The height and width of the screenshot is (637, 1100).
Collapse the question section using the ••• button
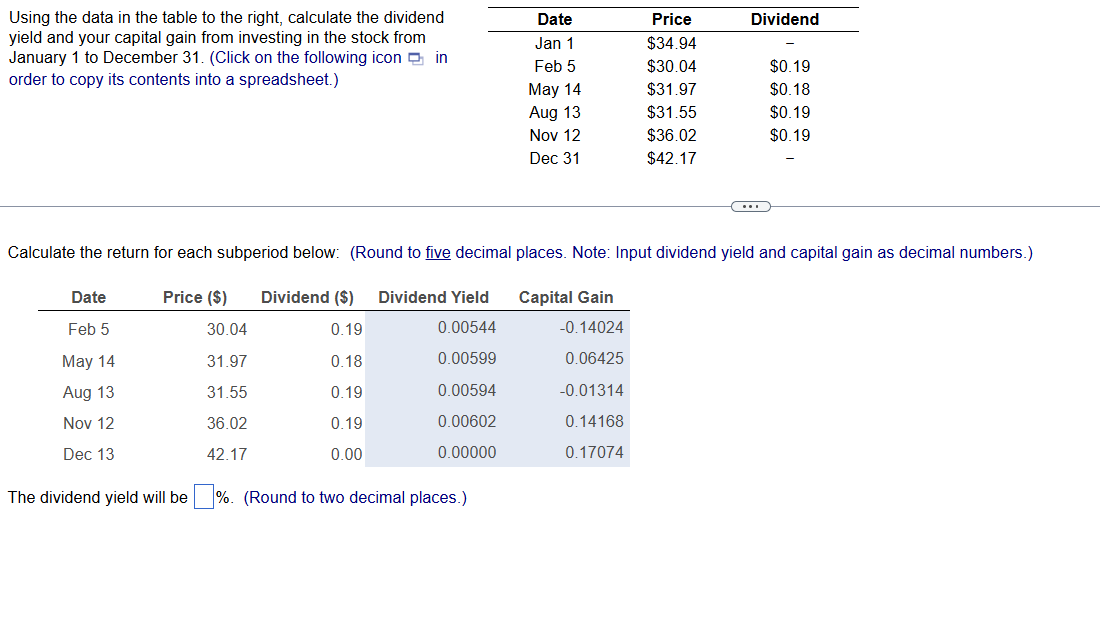[750, 206]
